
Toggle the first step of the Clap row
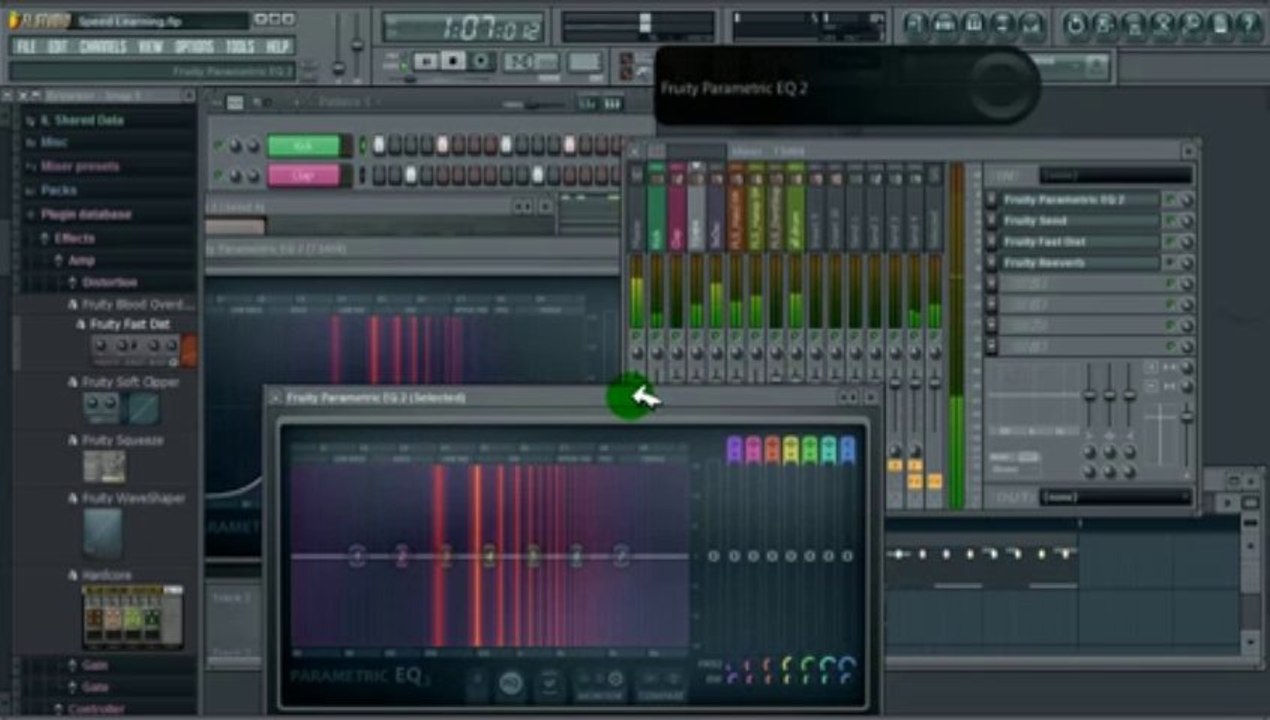pyautogui.click(x=378, y=175)
